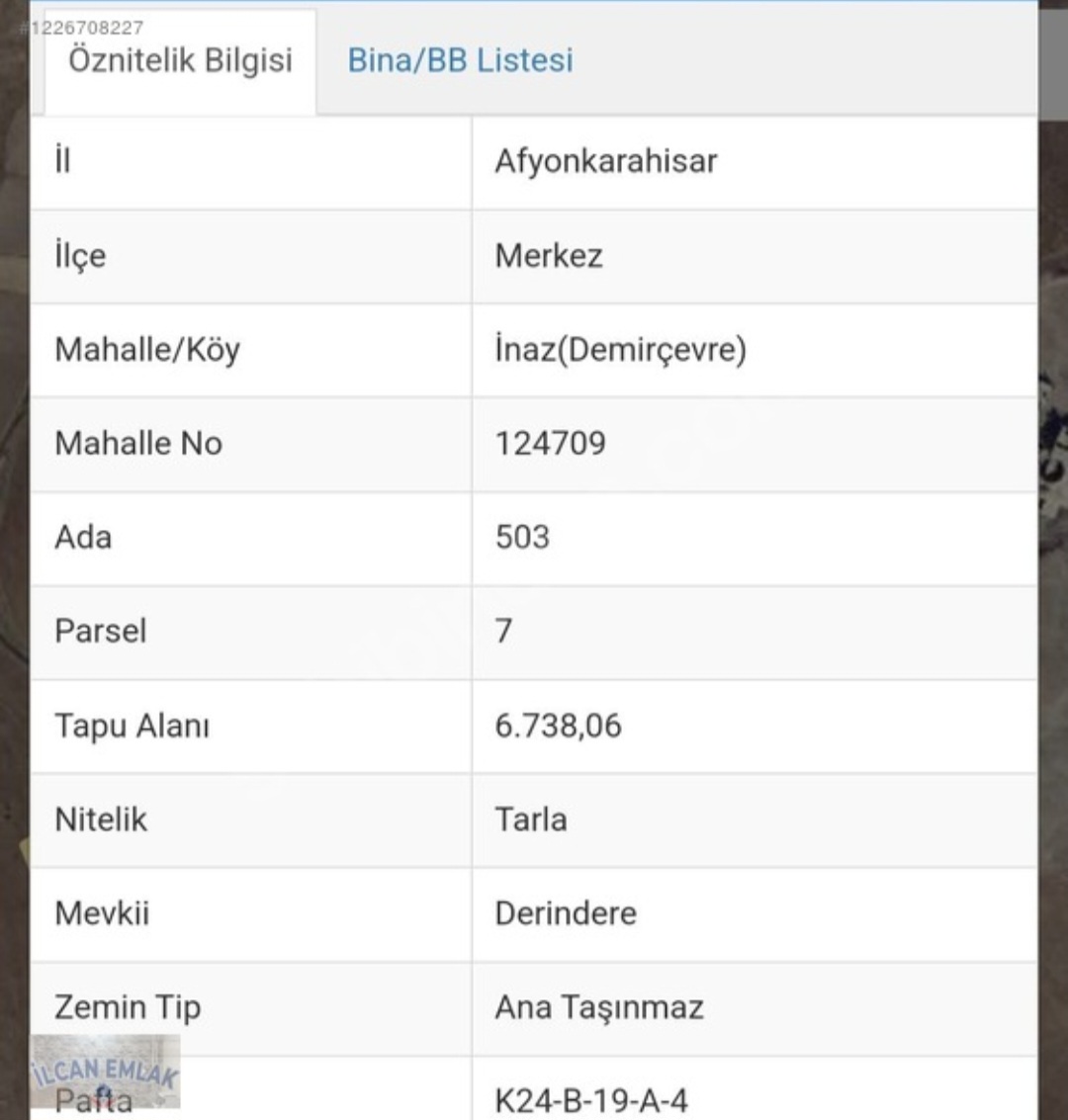Click the Parsel value 7

[x=504, y=631]
